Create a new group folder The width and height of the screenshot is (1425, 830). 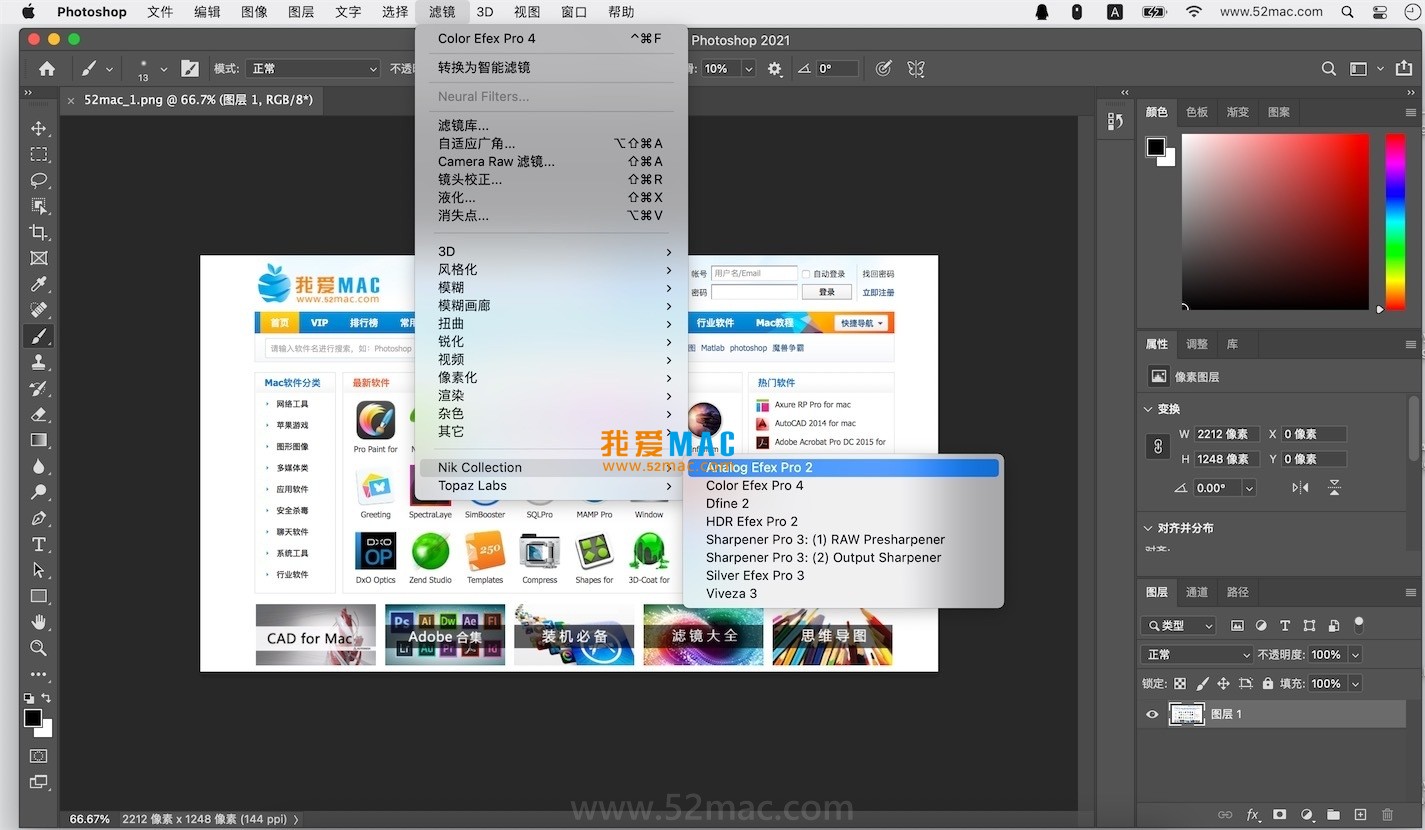click(x=1333, y=815)
